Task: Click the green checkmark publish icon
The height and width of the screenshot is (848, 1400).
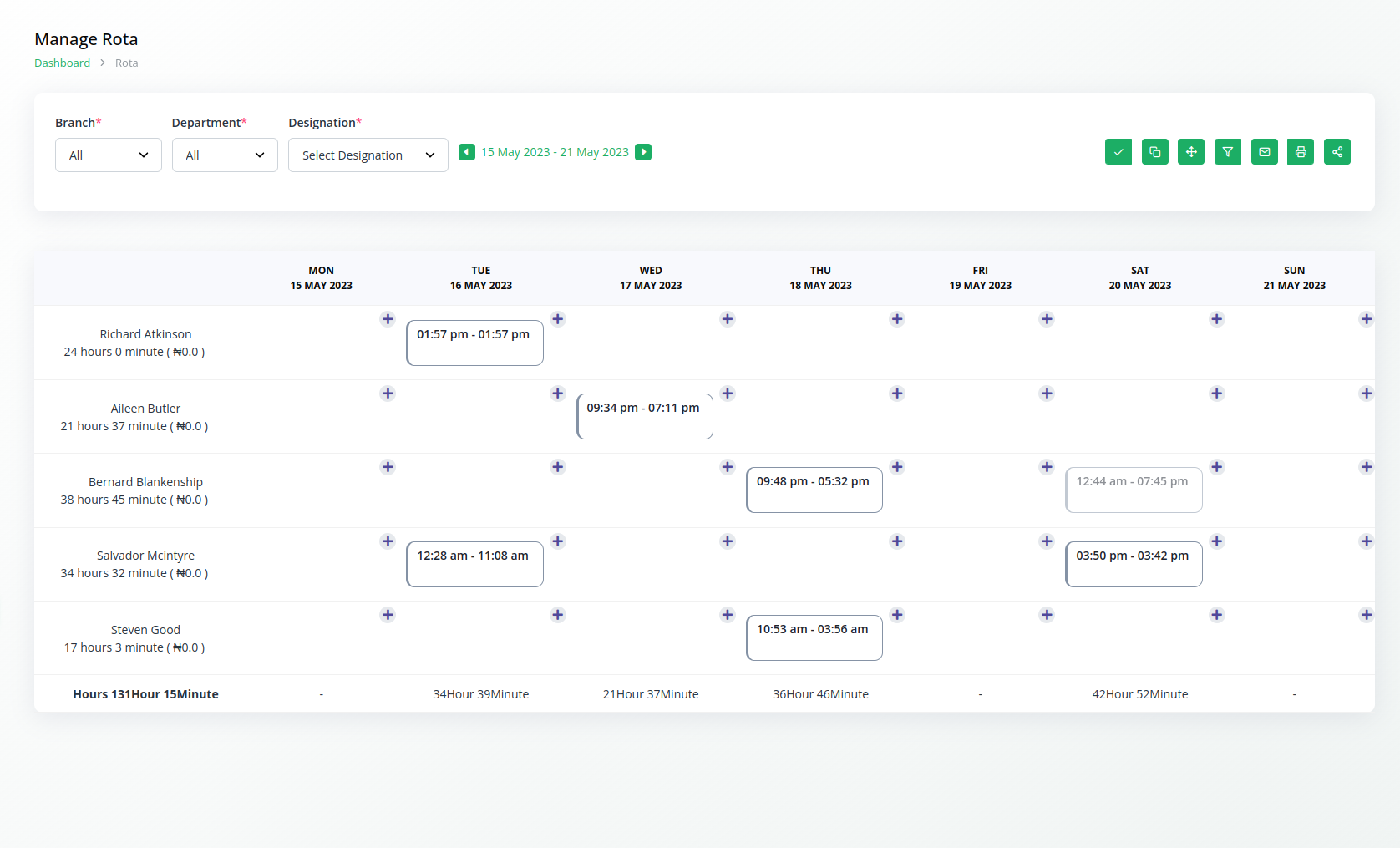Action: (1118, 152)
